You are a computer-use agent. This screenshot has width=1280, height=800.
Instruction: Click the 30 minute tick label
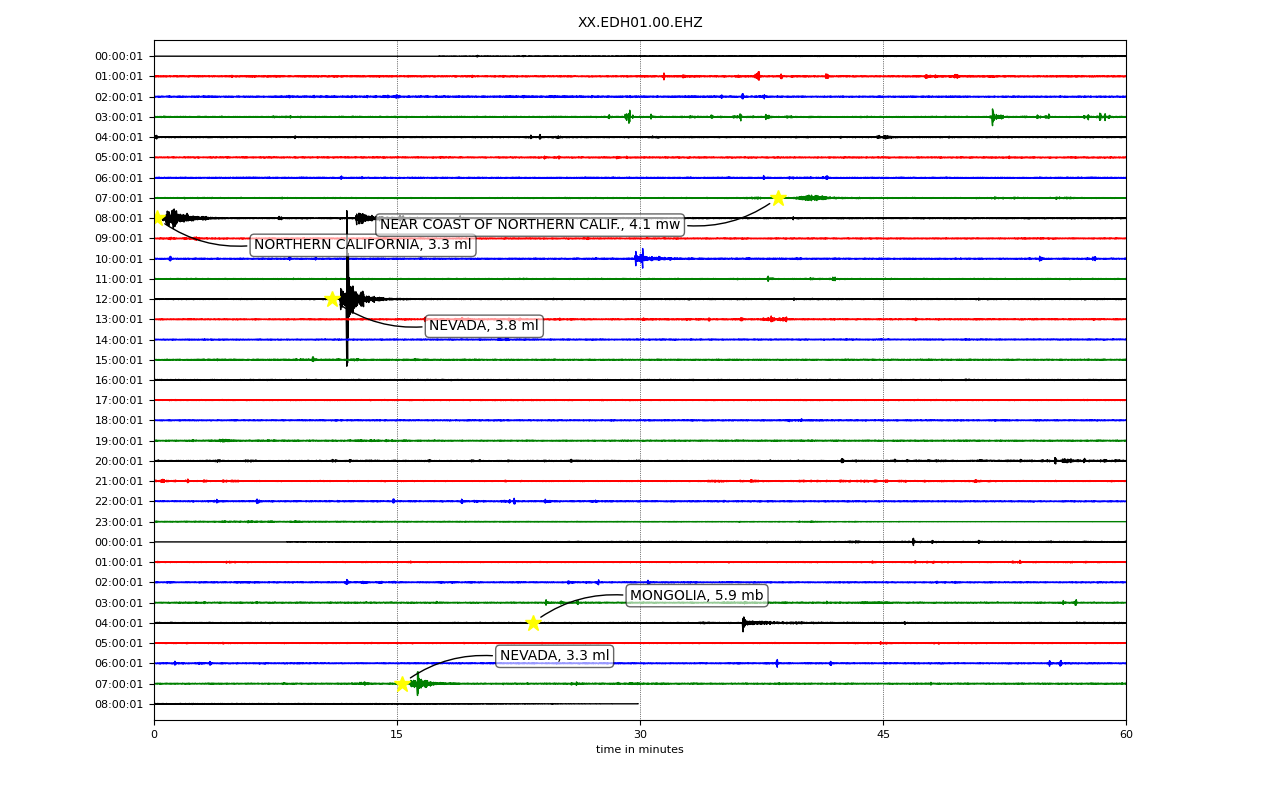[640, 735]
